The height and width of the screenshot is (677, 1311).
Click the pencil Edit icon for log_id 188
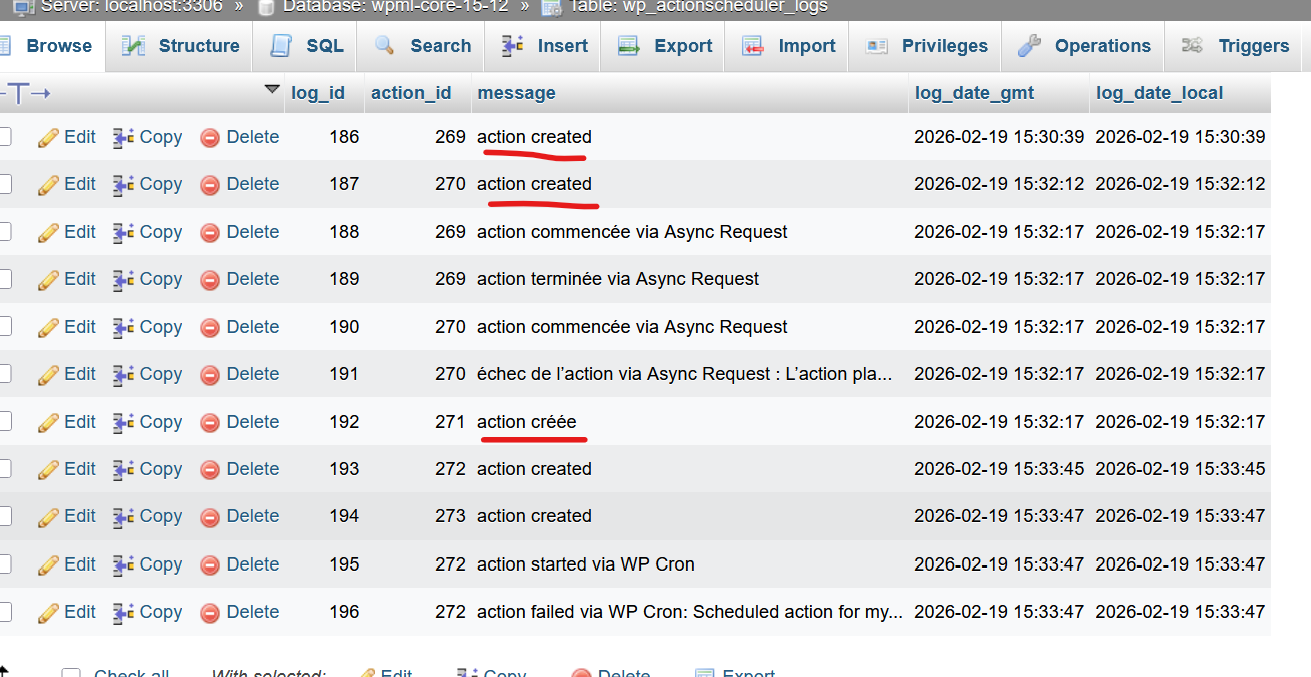pyautogui.click(x=49, y=232)
